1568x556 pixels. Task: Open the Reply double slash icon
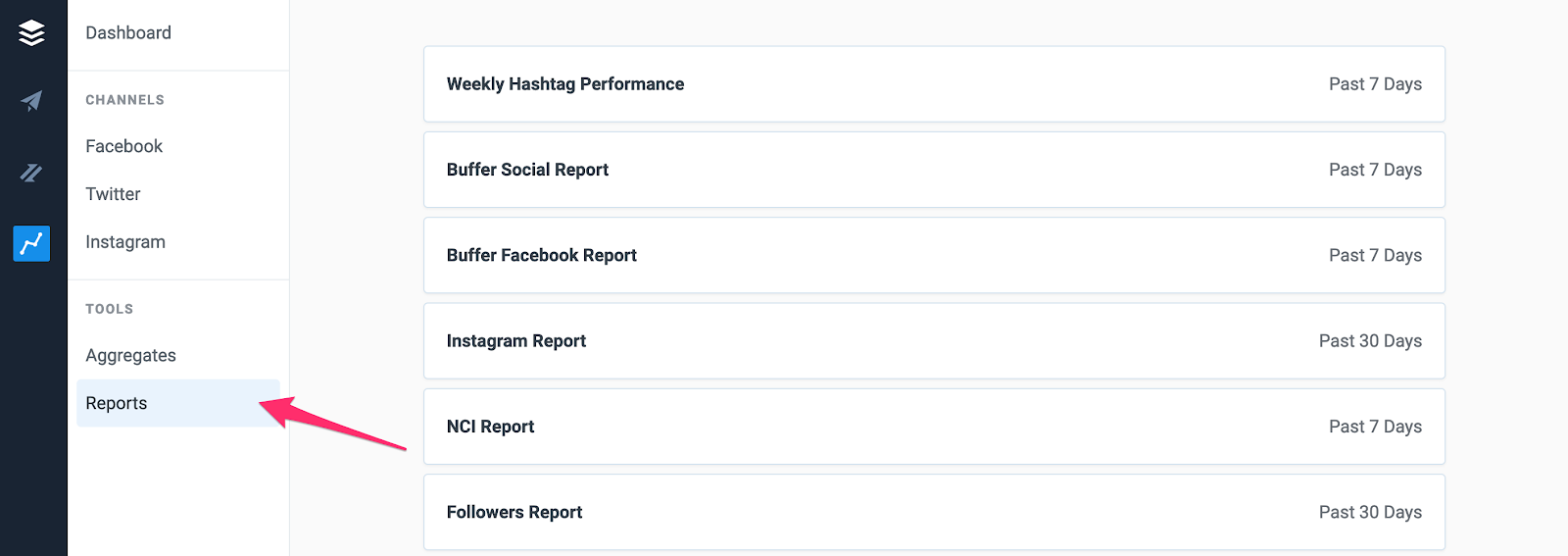[31, 174]
